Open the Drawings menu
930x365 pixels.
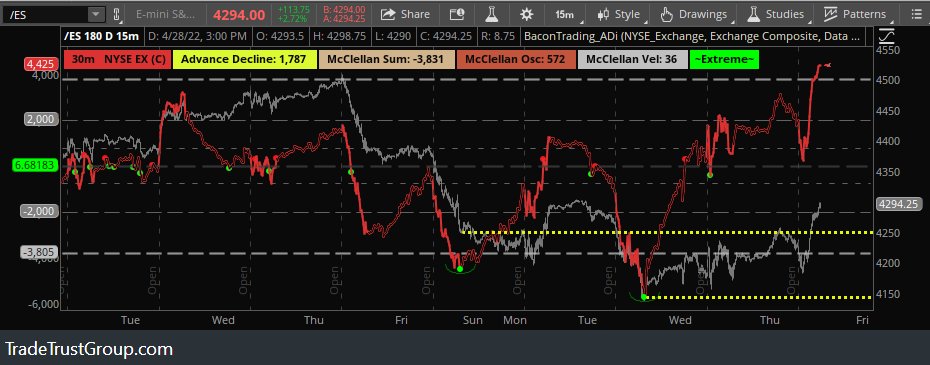click(695, 14)
